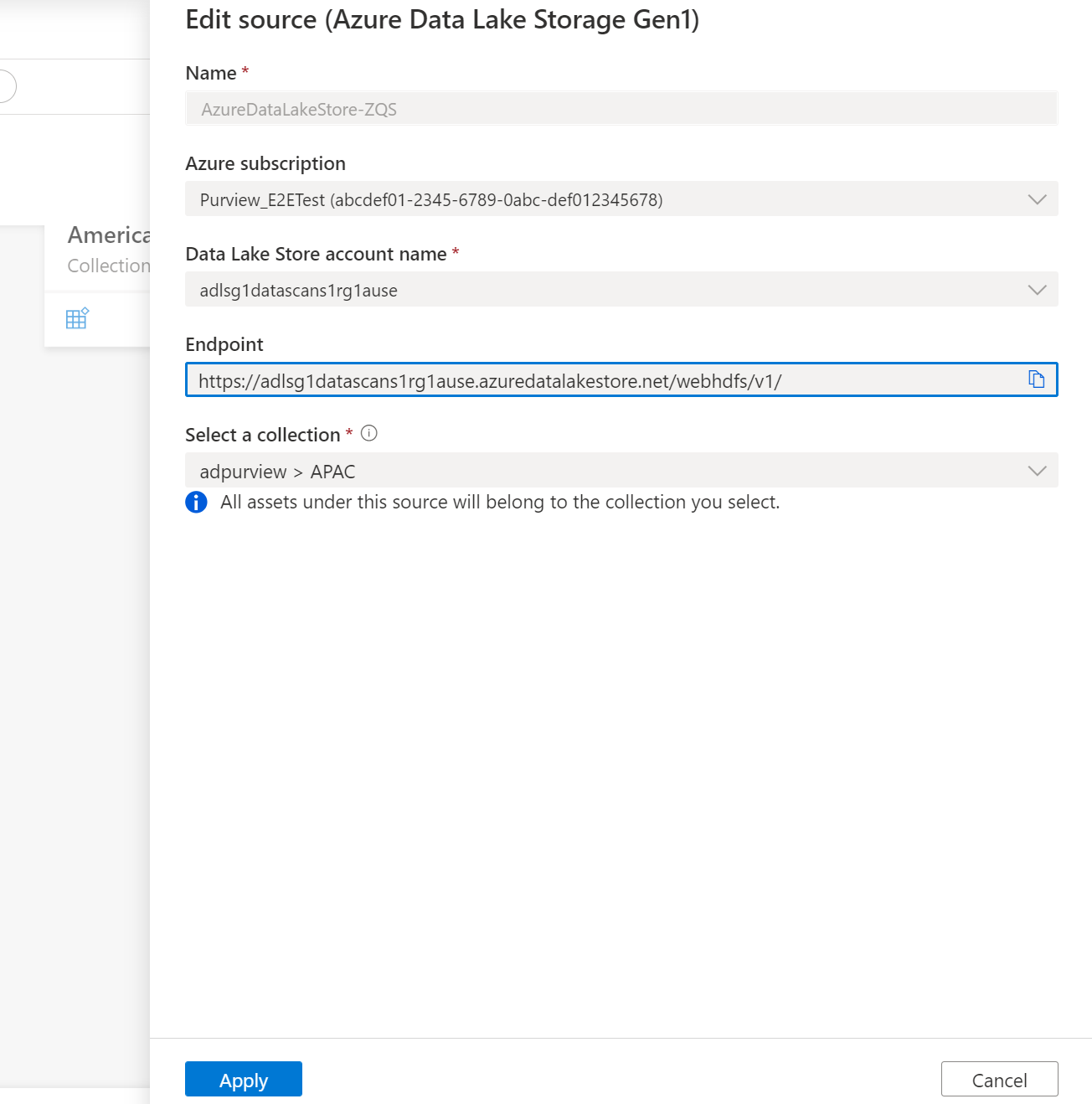Image resolution: width=1092 pixels, height=1104 pixels.
Task: Open the Data Lake Store account name chevron
Action: click(1037, 290)
